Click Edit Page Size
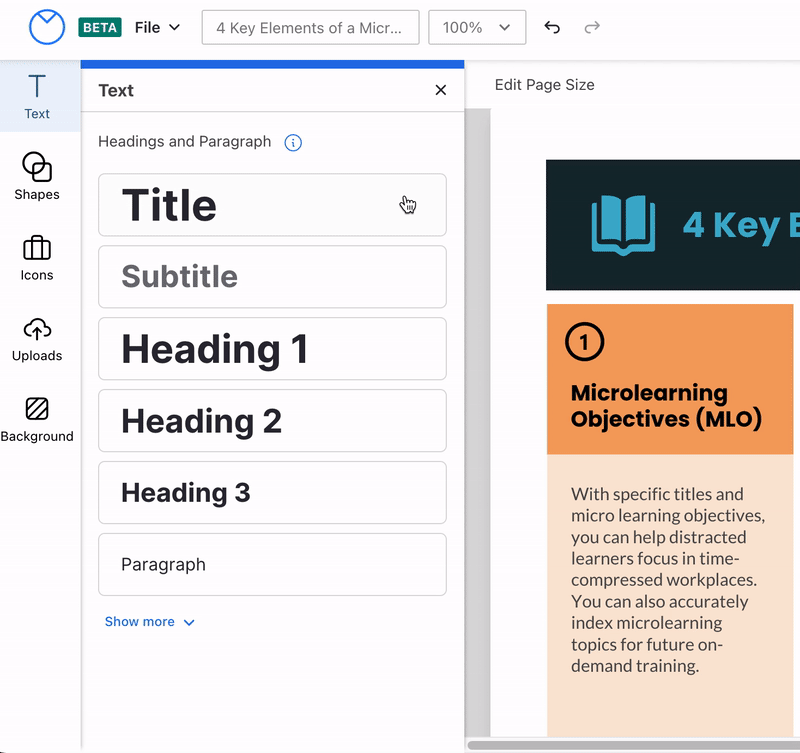 (544, 85)
